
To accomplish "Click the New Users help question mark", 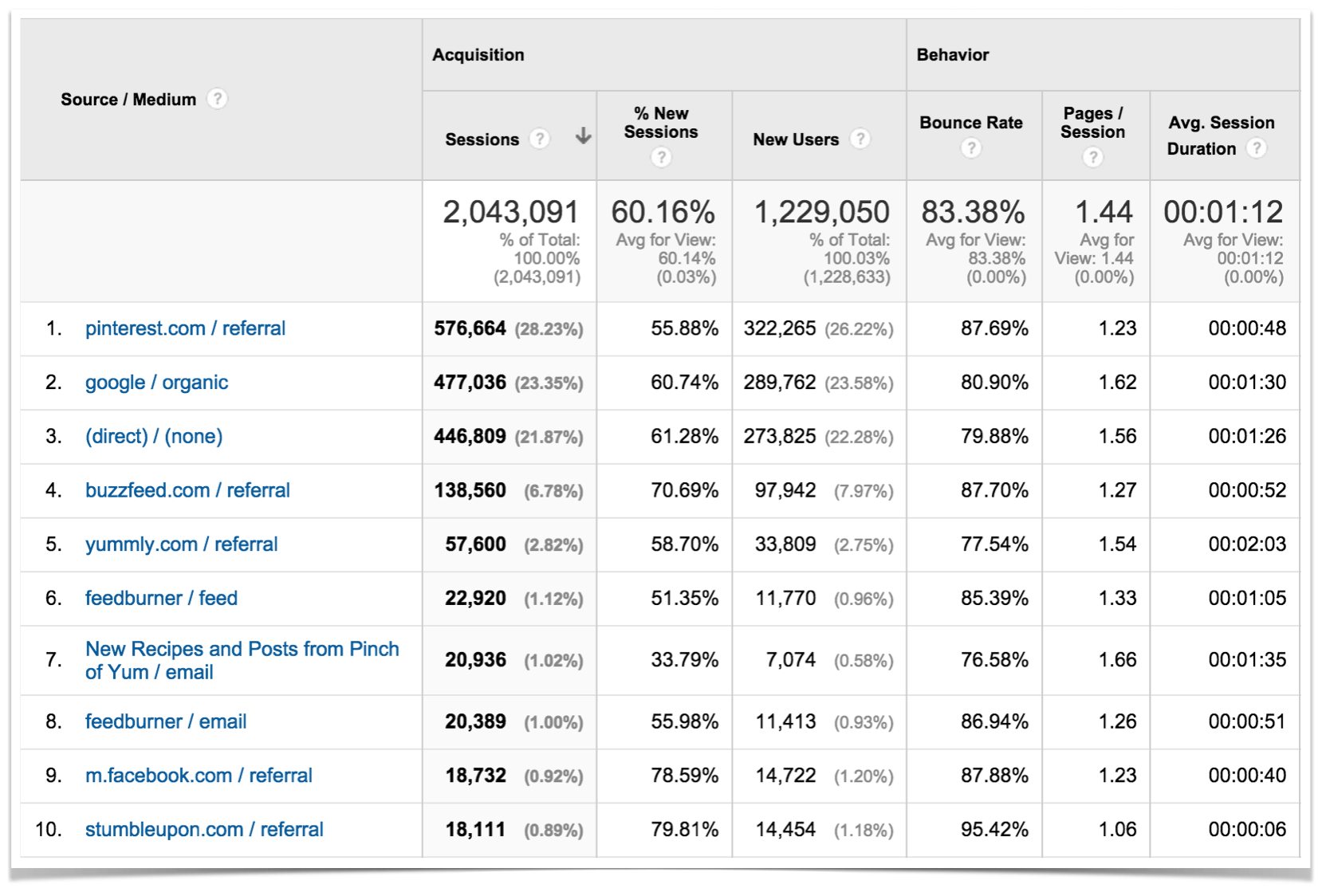I will tap(861, 139).
